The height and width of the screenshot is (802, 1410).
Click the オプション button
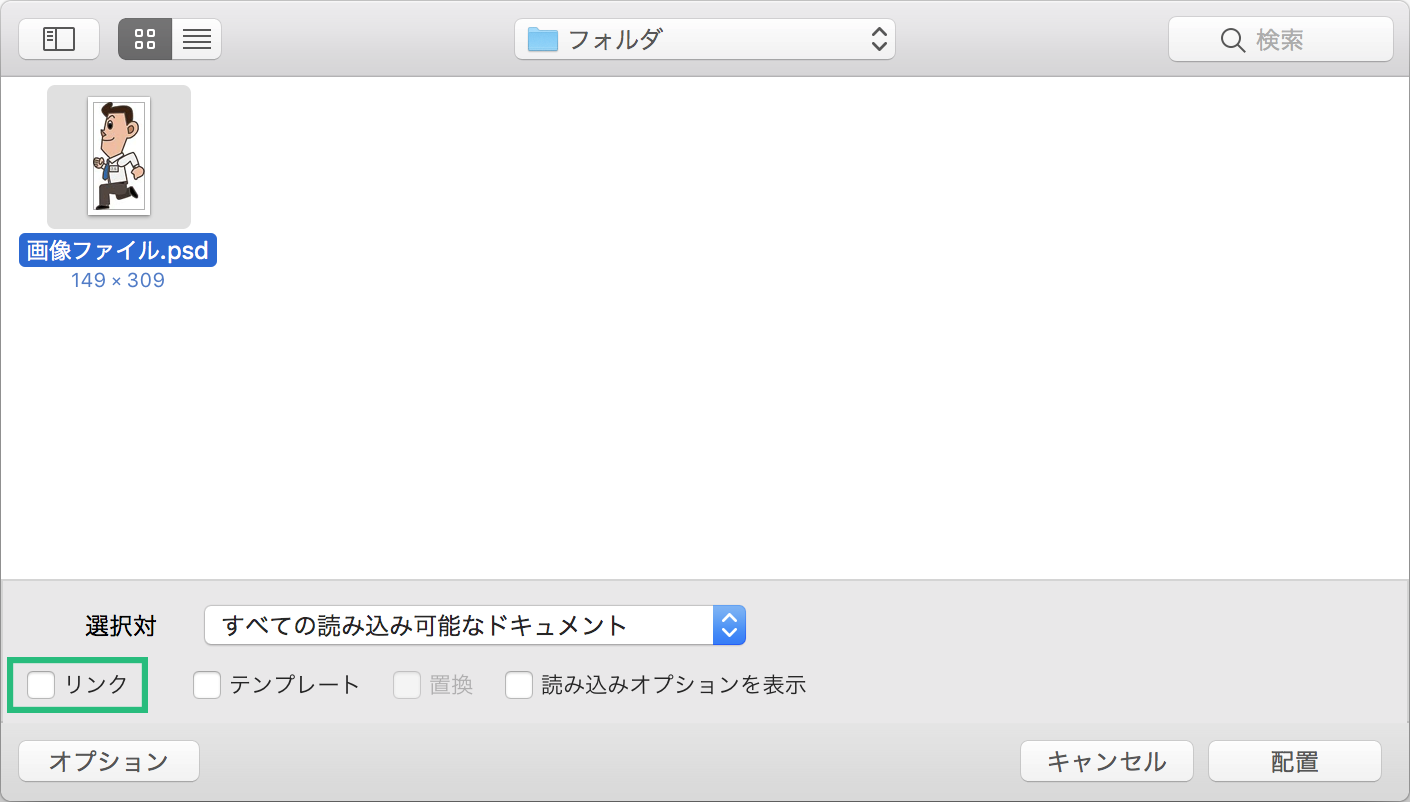tap(108, 760)
